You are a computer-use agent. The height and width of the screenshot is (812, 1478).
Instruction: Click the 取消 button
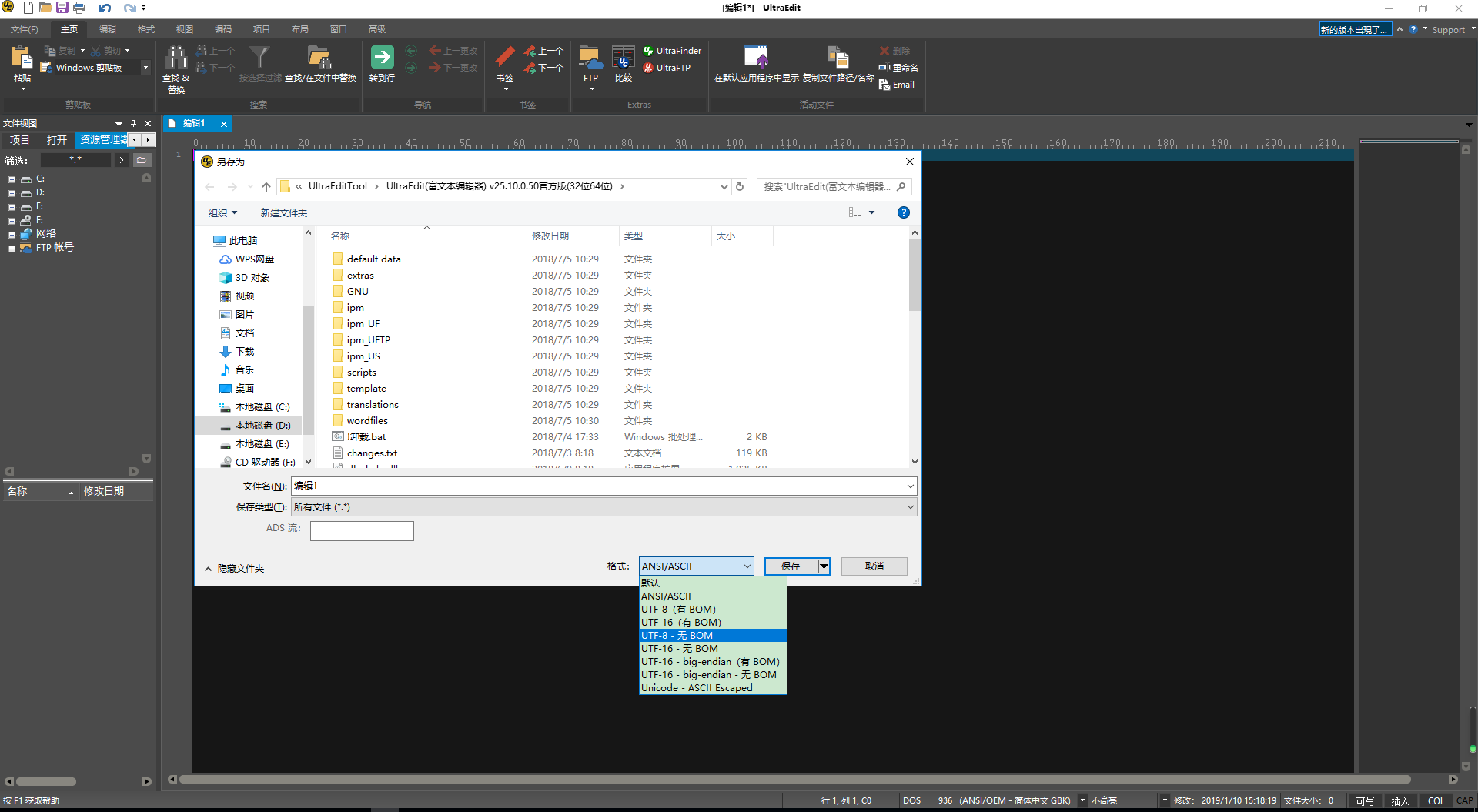coord(874,566)
